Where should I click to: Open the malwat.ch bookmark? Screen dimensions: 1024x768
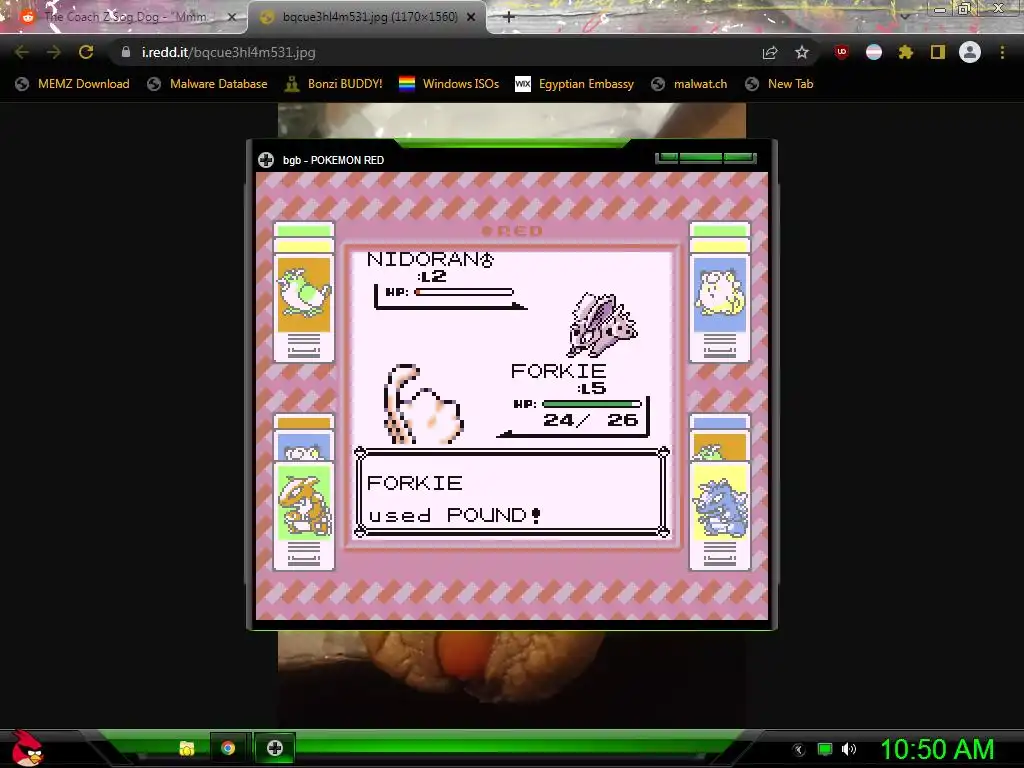pos(689,84)
